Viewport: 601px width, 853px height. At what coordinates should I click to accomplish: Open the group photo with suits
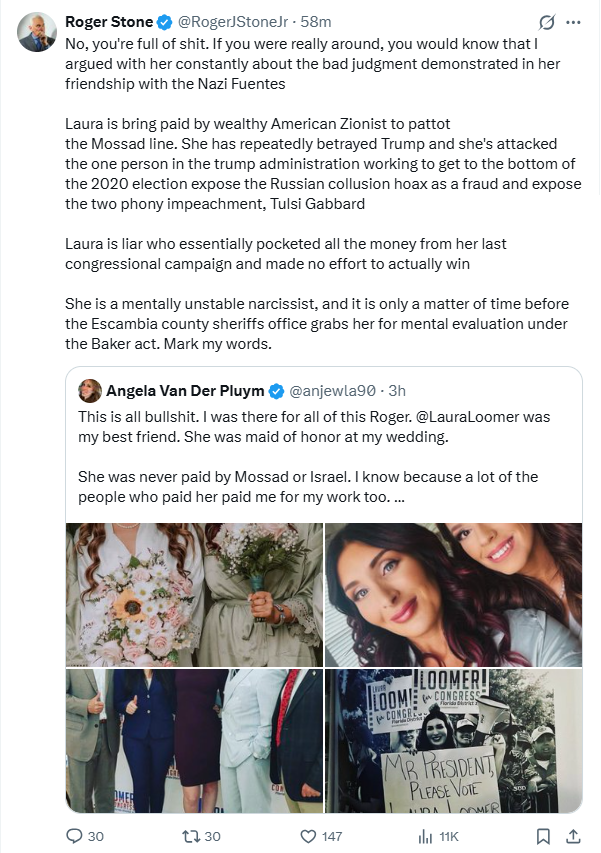194,740
